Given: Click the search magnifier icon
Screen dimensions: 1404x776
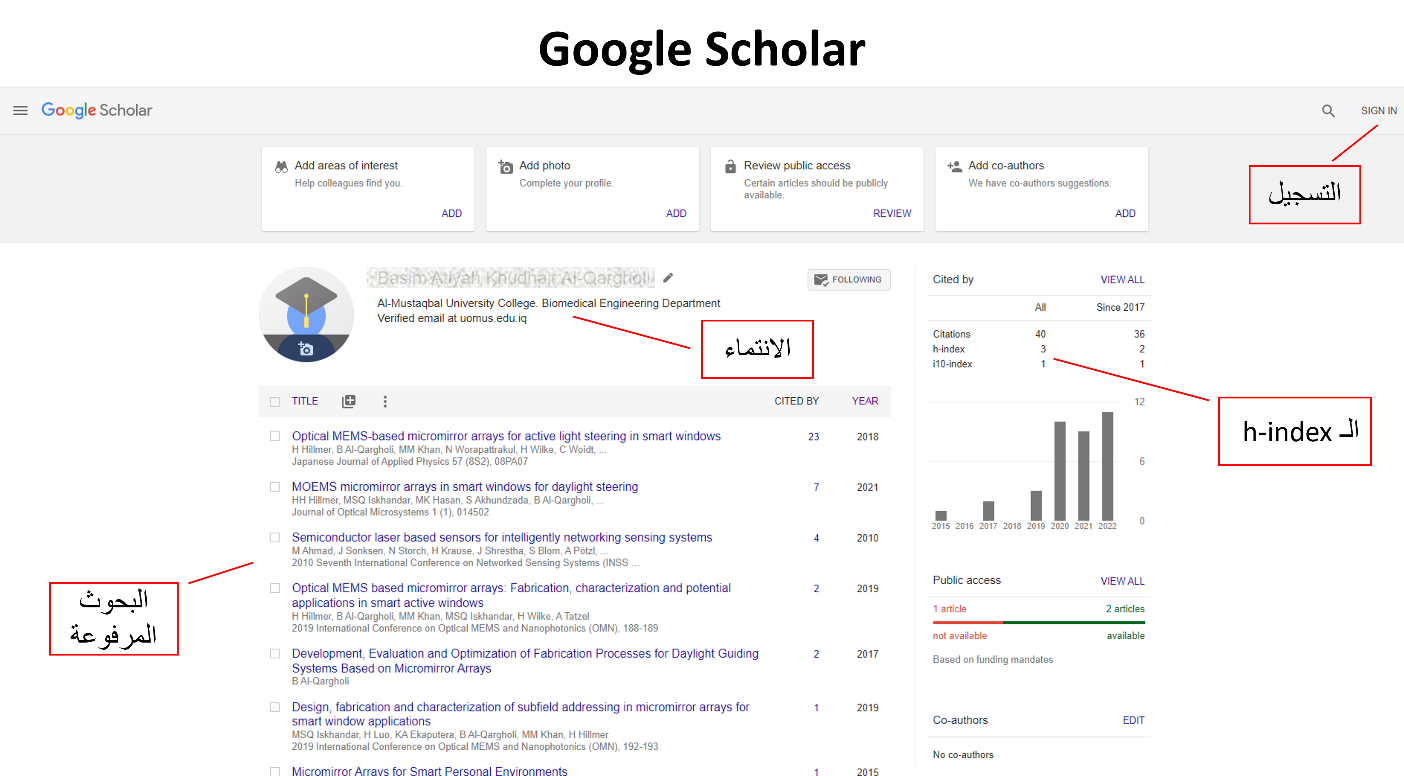Looking at the screenshot, I should click(1328, 111).
